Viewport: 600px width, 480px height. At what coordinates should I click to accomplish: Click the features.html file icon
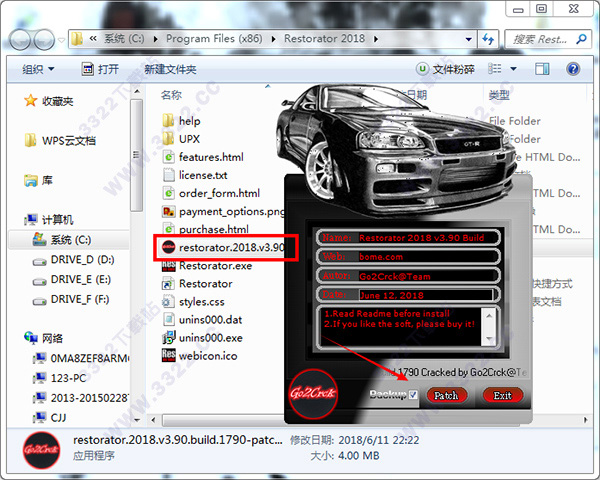(x=168, y=157)
